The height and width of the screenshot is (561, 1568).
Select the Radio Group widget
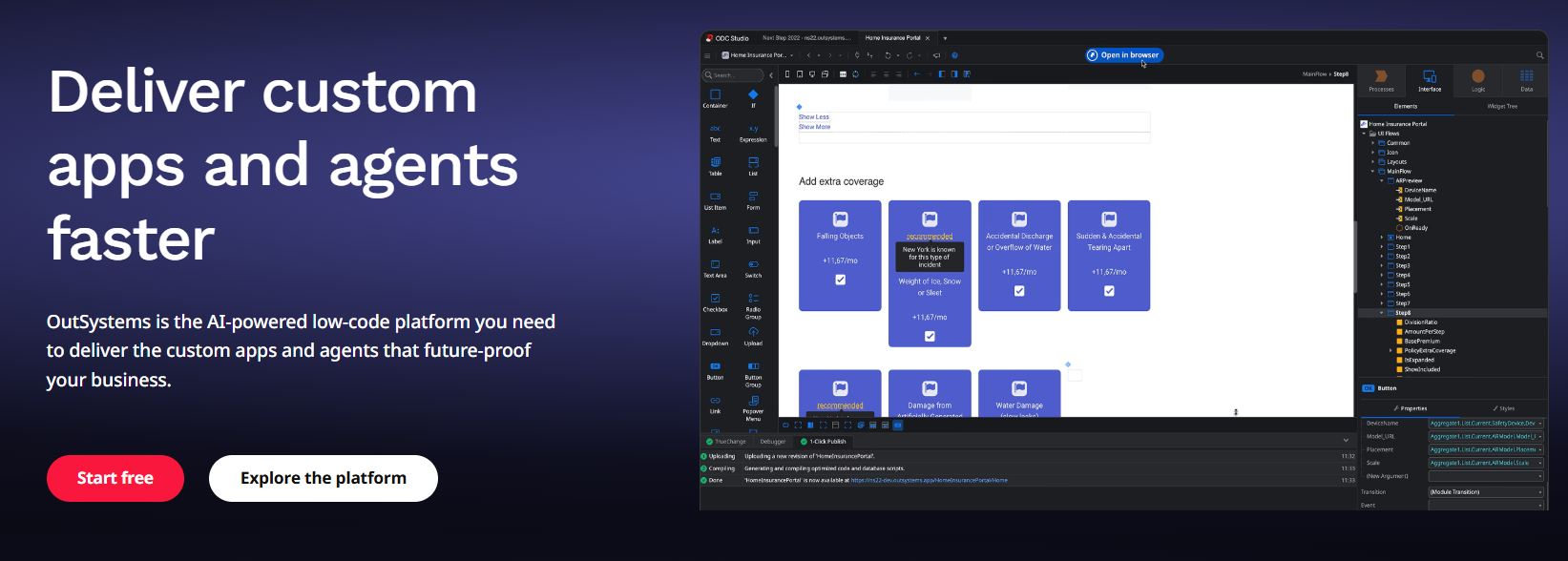(753, 305)
